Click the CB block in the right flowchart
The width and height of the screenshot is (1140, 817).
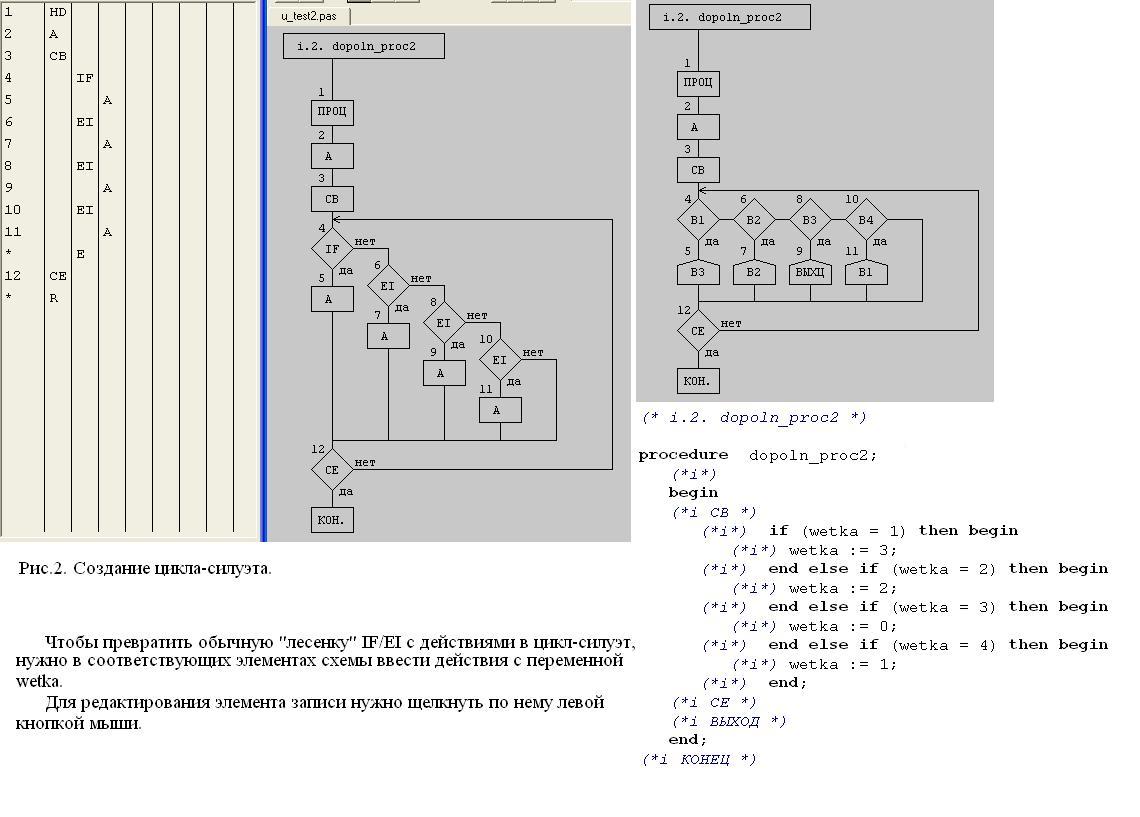698,170
